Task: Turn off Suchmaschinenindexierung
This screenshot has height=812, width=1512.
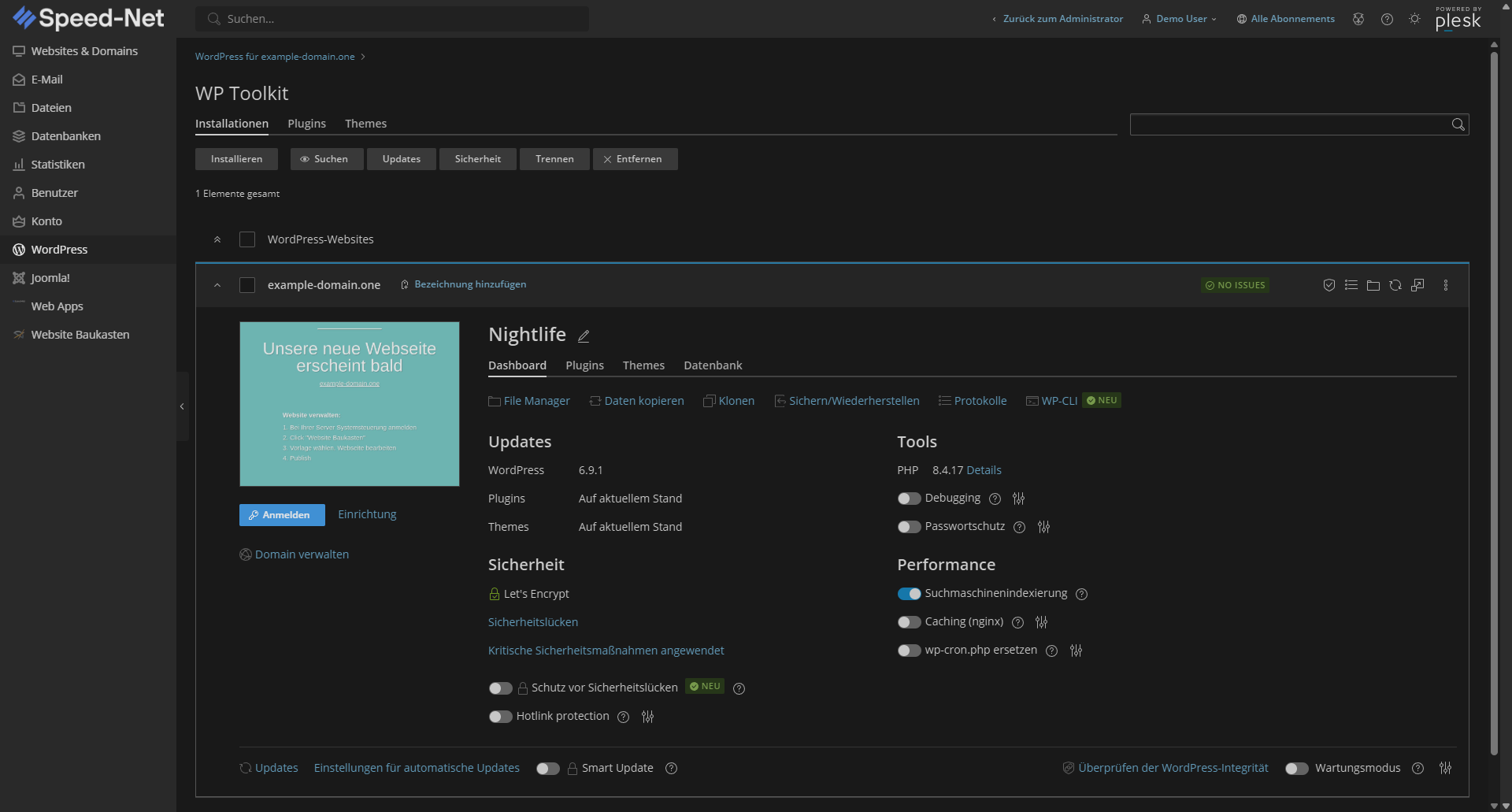Action: click(910, 593)
